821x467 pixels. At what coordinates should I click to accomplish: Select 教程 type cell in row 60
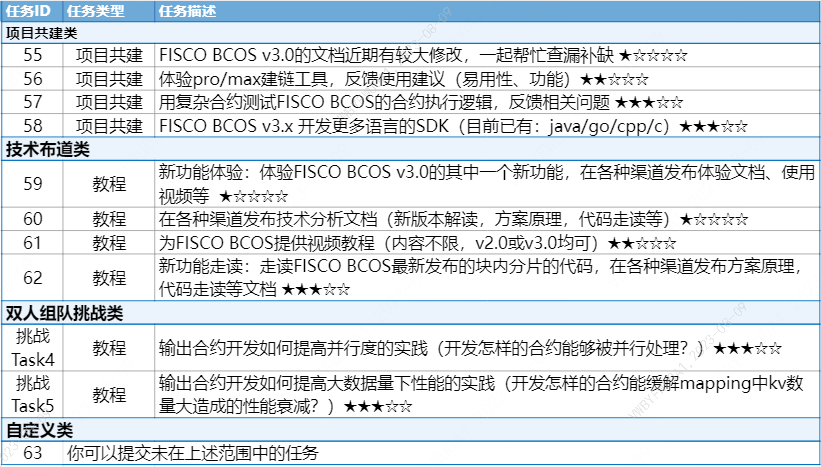click(109, 219)
